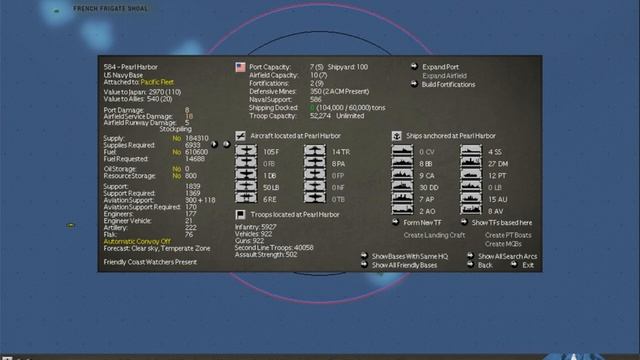The height and width of the screenshot is (360, 640).
Task: Open the recon aircraft icon beside 6 RE
Action: click(246, 199)
